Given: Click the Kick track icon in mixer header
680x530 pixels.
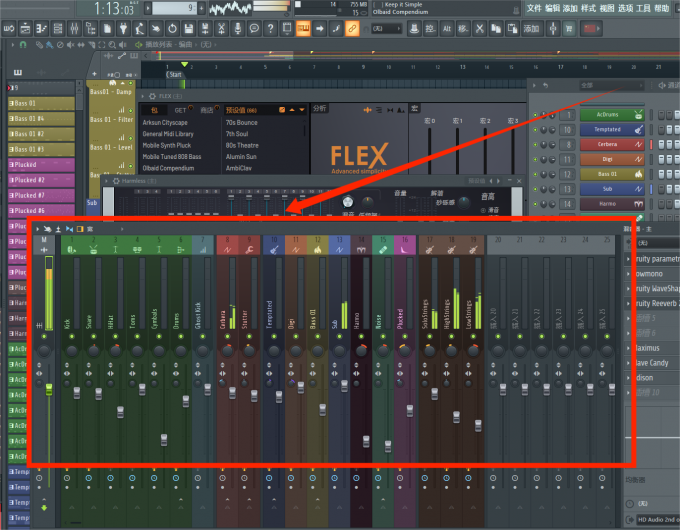Looking at the screenshot, I should [x=71, y=248].
